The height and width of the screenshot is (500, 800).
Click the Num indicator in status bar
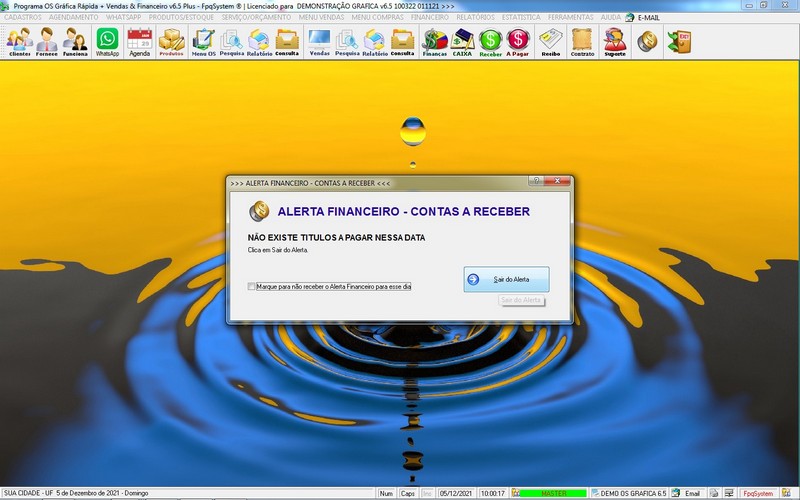[x=386, y=493]
